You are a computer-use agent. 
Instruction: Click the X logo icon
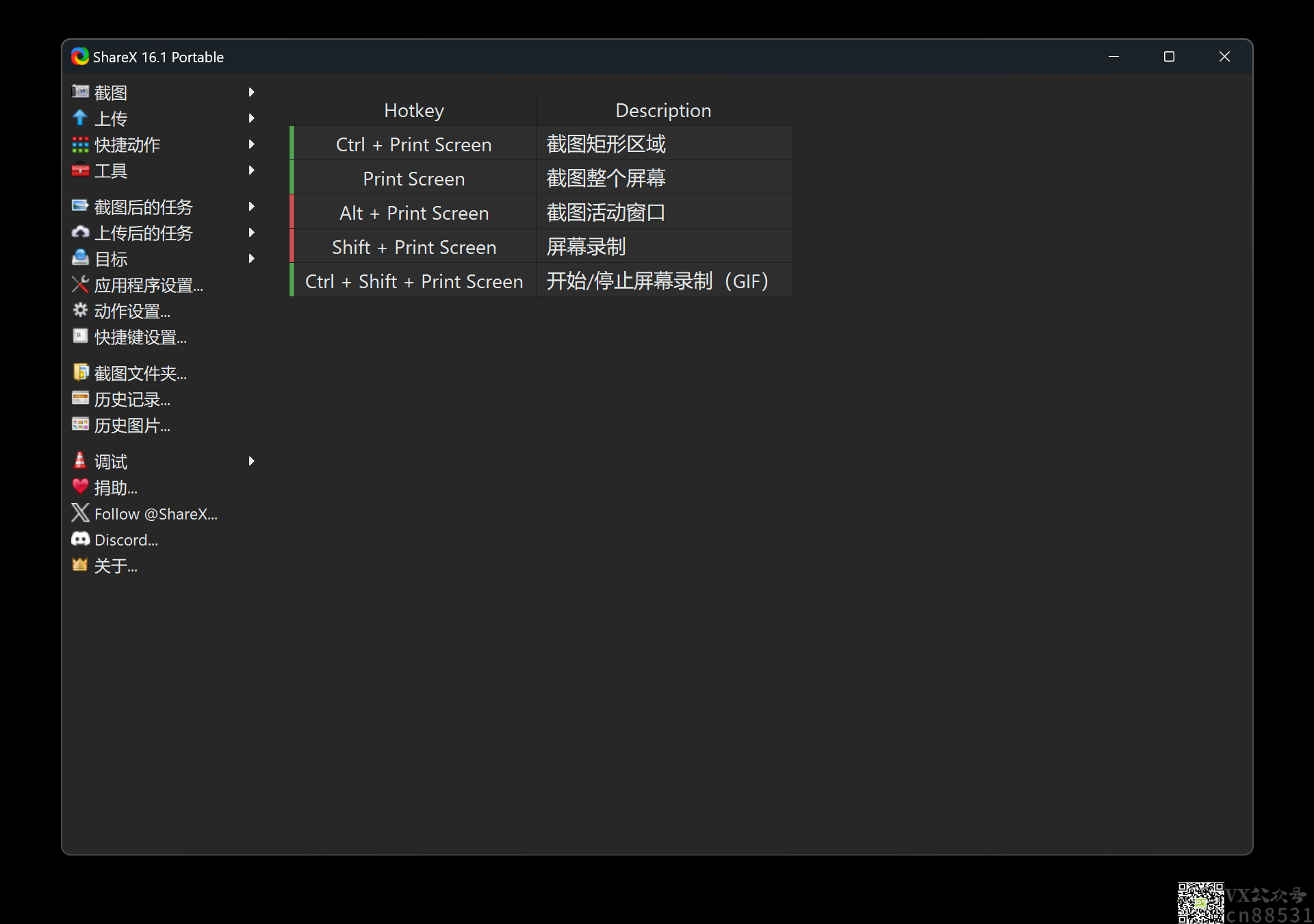[x=80, y=513]
